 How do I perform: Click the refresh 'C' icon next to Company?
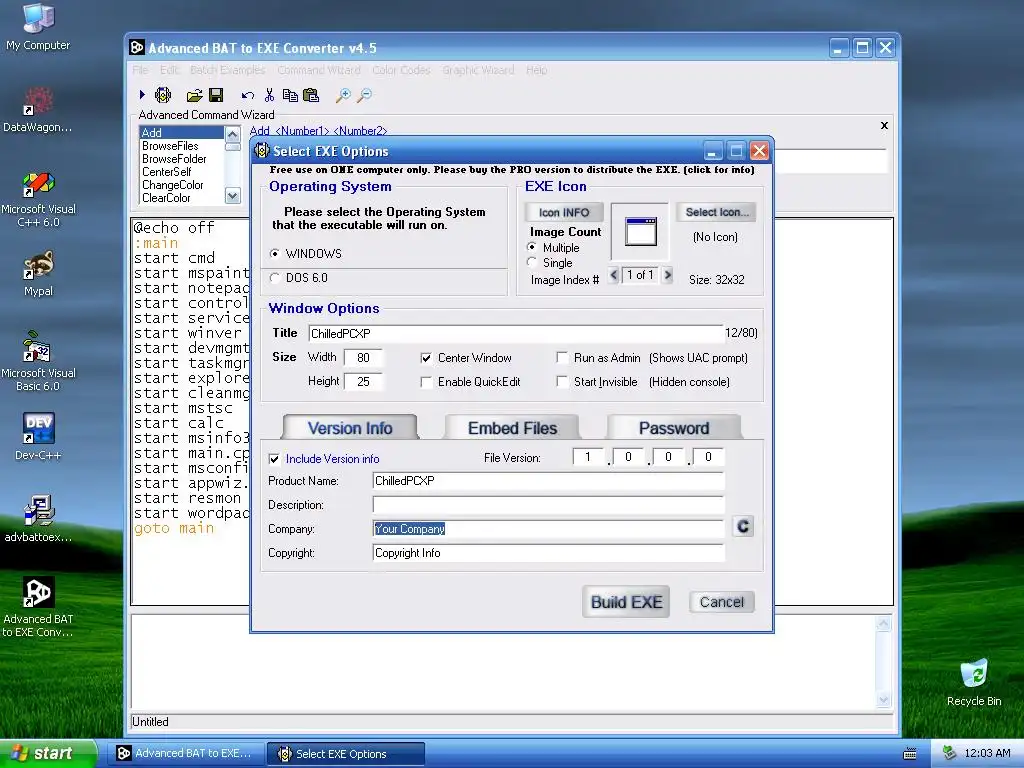[x=743, y=526]
